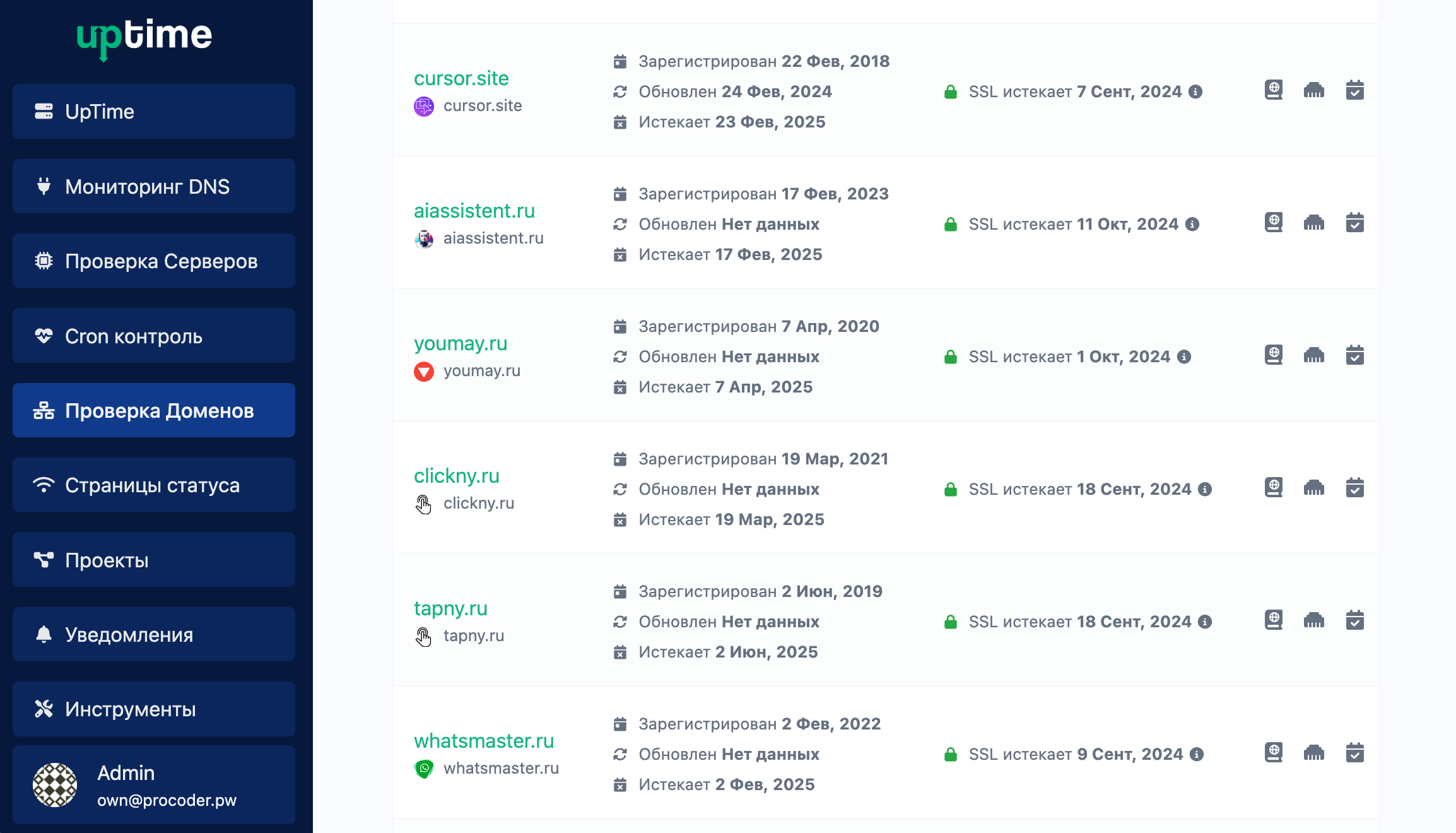Screen dimensions: 1456x833
Task: Click the SSL info icon for cursor.site
Action: click(1195, 92)
